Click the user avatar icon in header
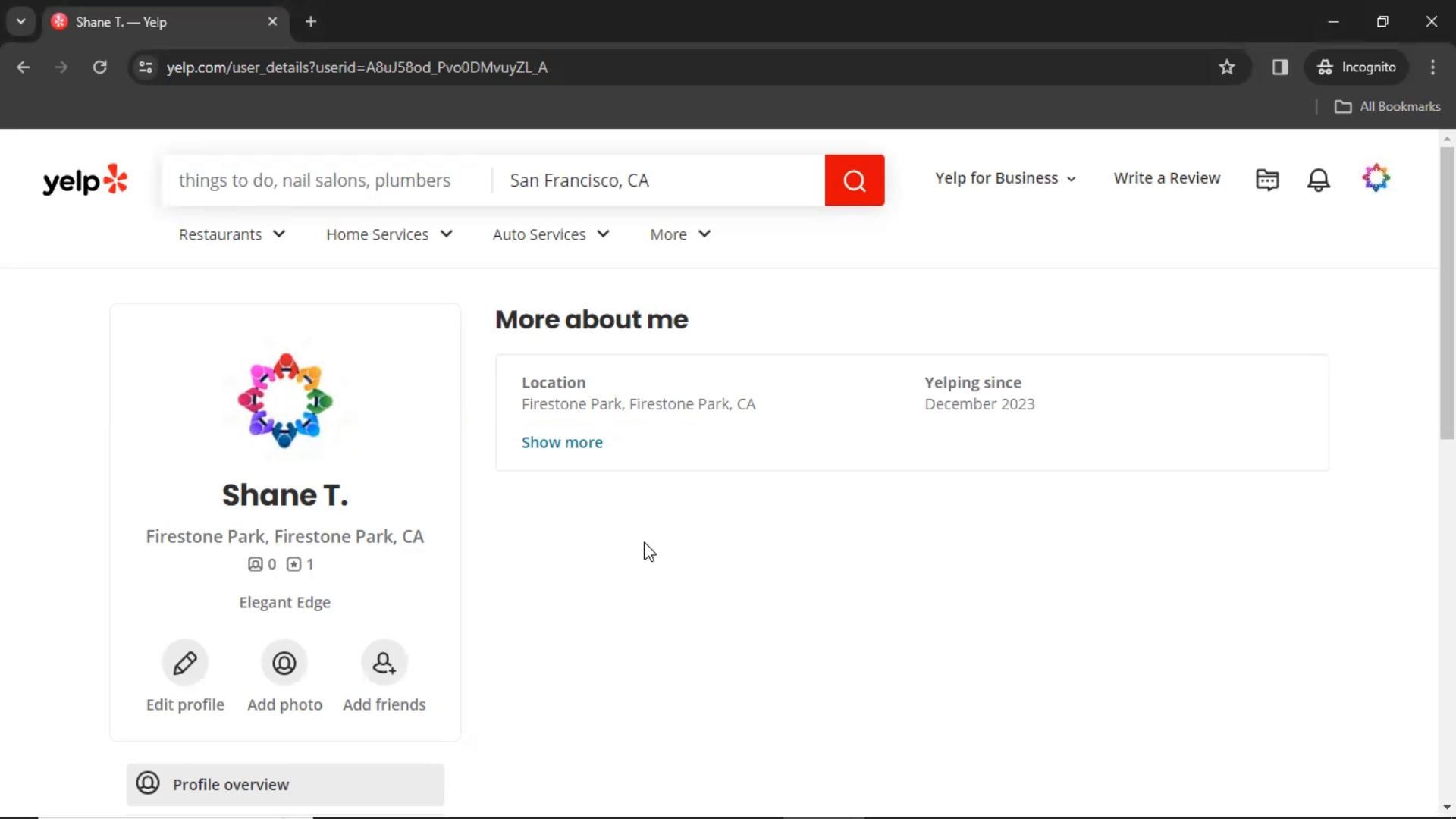 tap(1376, 179)
